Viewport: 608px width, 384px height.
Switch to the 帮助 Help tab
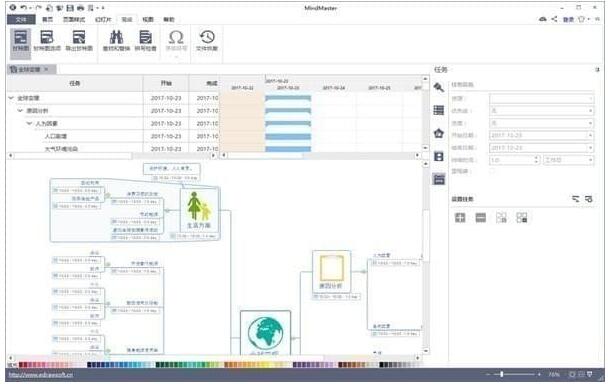(x=169, y=19)
